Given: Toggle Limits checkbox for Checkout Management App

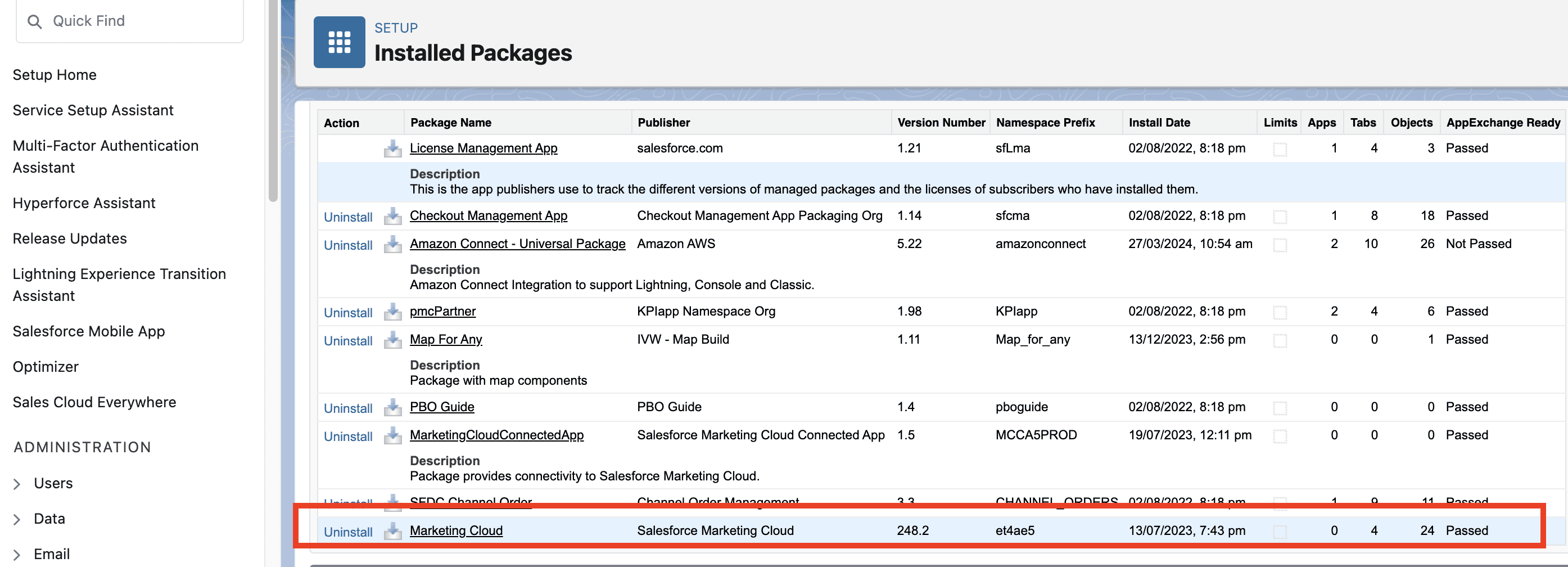Looking at the screenshot, I should tap(1280, 217).
